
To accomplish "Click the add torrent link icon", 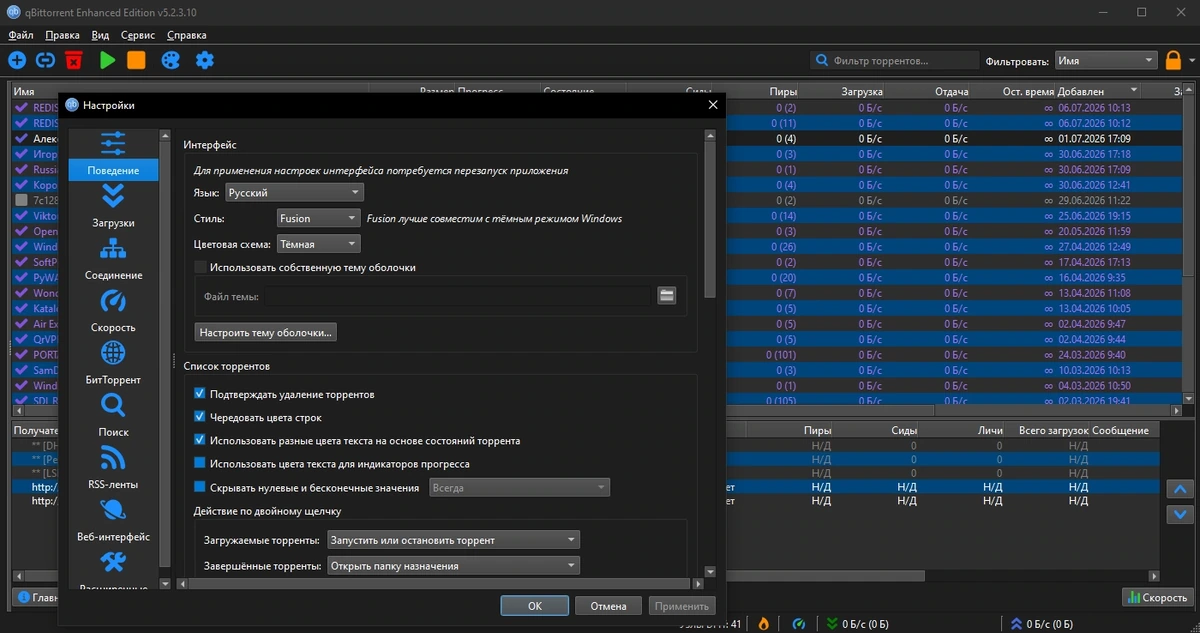I will coord(45,60).
